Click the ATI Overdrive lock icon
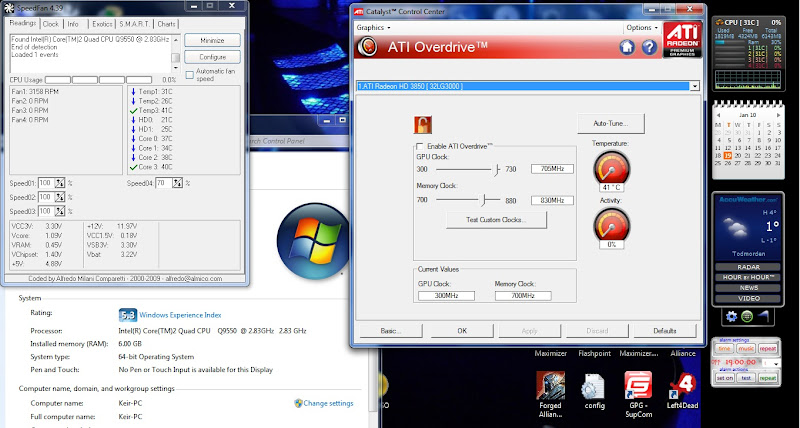 (x=422, y=124)
